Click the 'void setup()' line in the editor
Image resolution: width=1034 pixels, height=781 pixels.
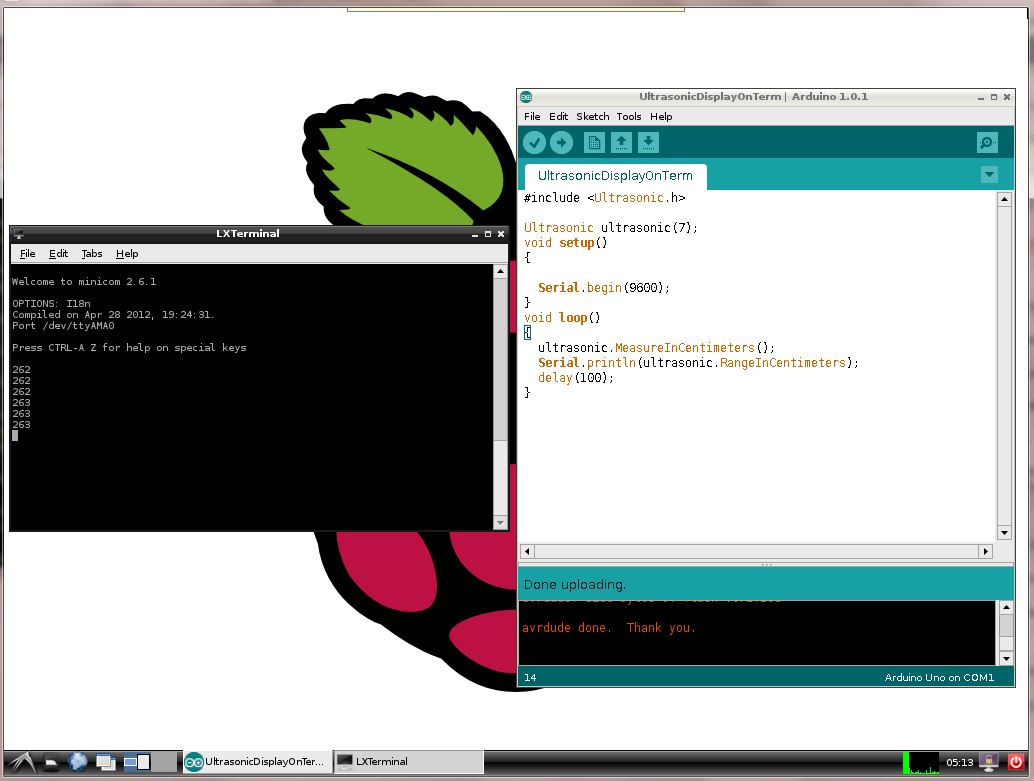(566, 243)
